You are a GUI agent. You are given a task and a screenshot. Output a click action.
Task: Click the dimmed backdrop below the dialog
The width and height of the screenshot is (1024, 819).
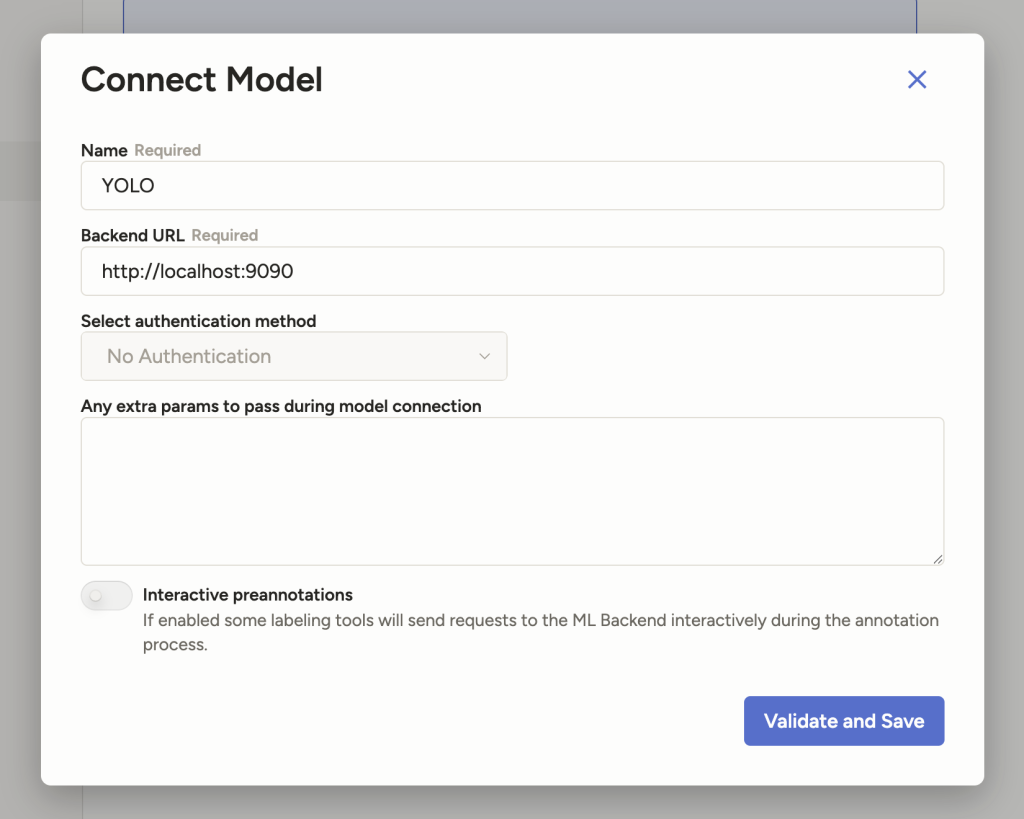tap(512, 803)
